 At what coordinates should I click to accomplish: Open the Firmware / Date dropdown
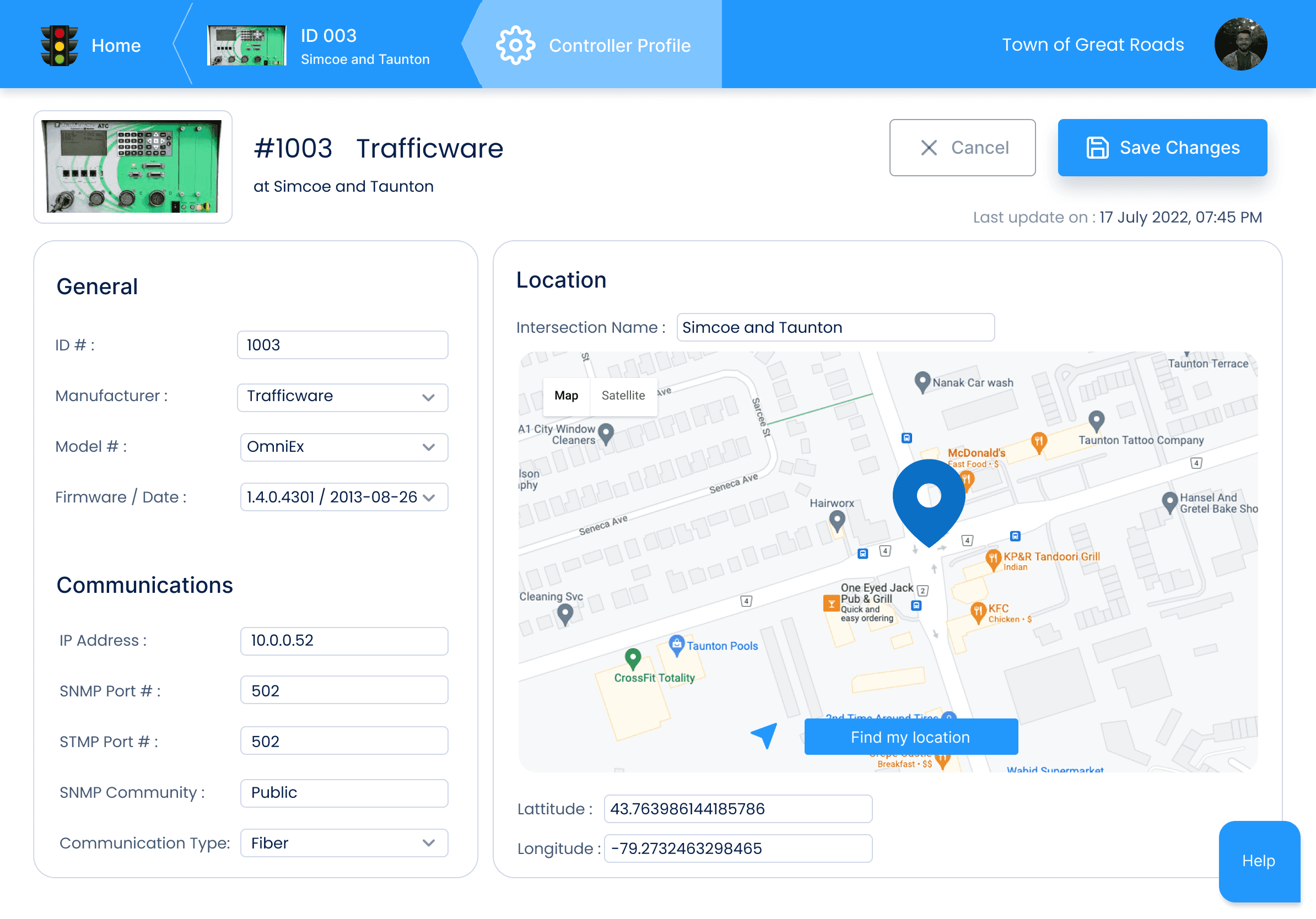pyautogui.click(x=344, y=497)
